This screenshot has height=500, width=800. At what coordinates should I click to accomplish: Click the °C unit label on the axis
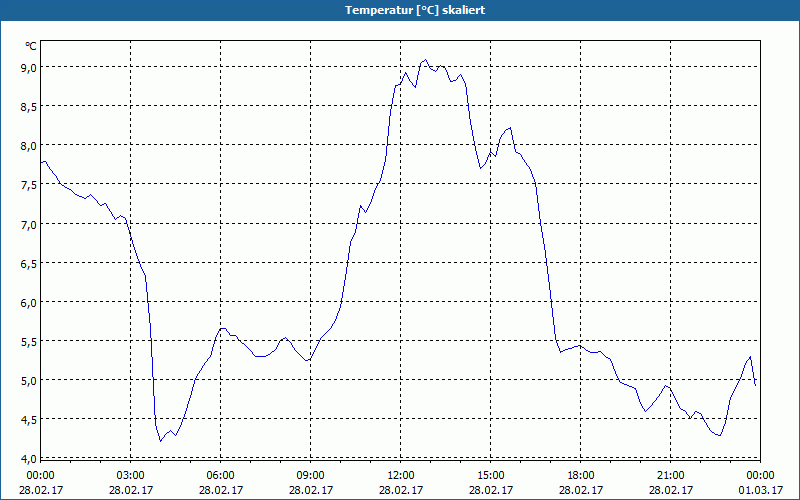(x=31, y=46)
